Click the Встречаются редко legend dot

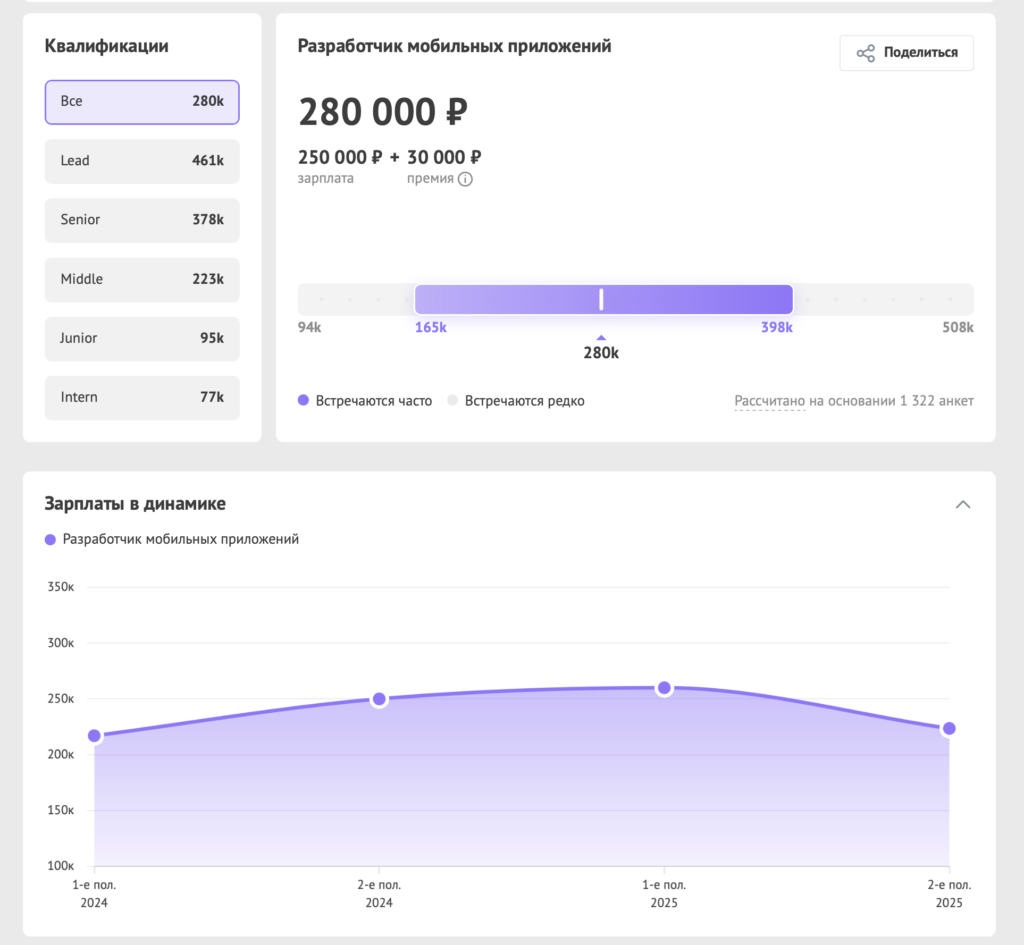pyautogui.click(x=452, y=401)
